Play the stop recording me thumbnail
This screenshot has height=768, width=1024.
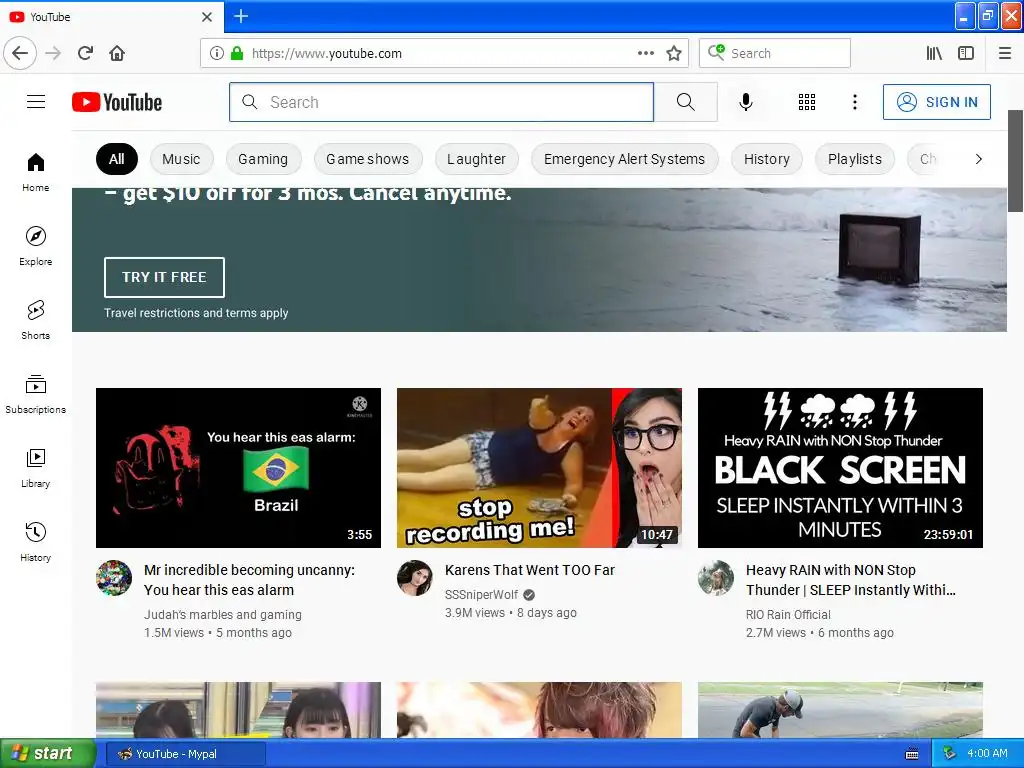(x=539, y=468)
